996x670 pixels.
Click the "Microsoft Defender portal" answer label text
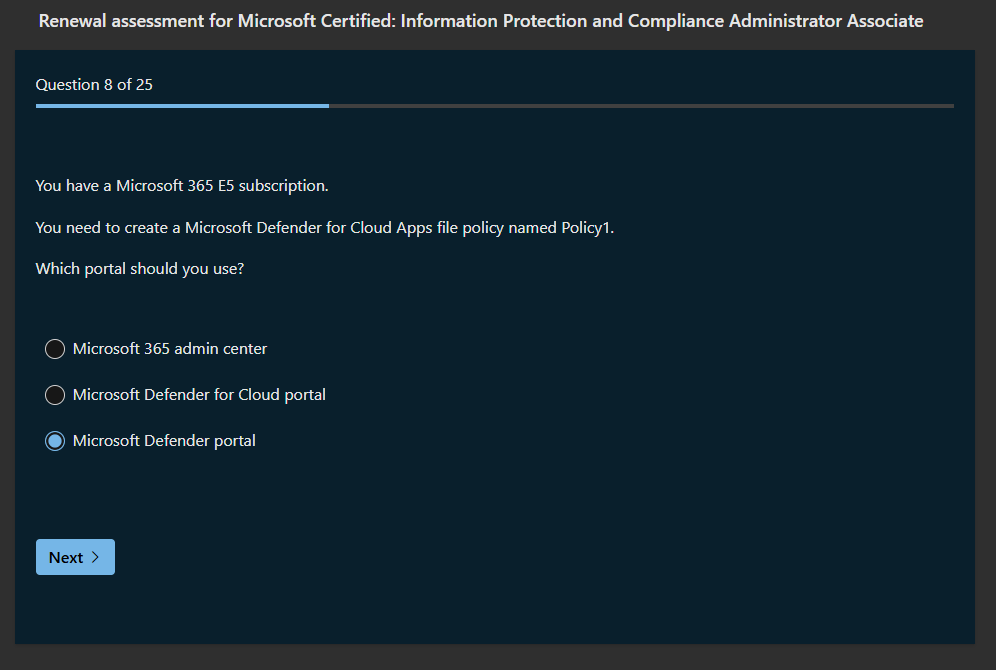pos(164,441)
